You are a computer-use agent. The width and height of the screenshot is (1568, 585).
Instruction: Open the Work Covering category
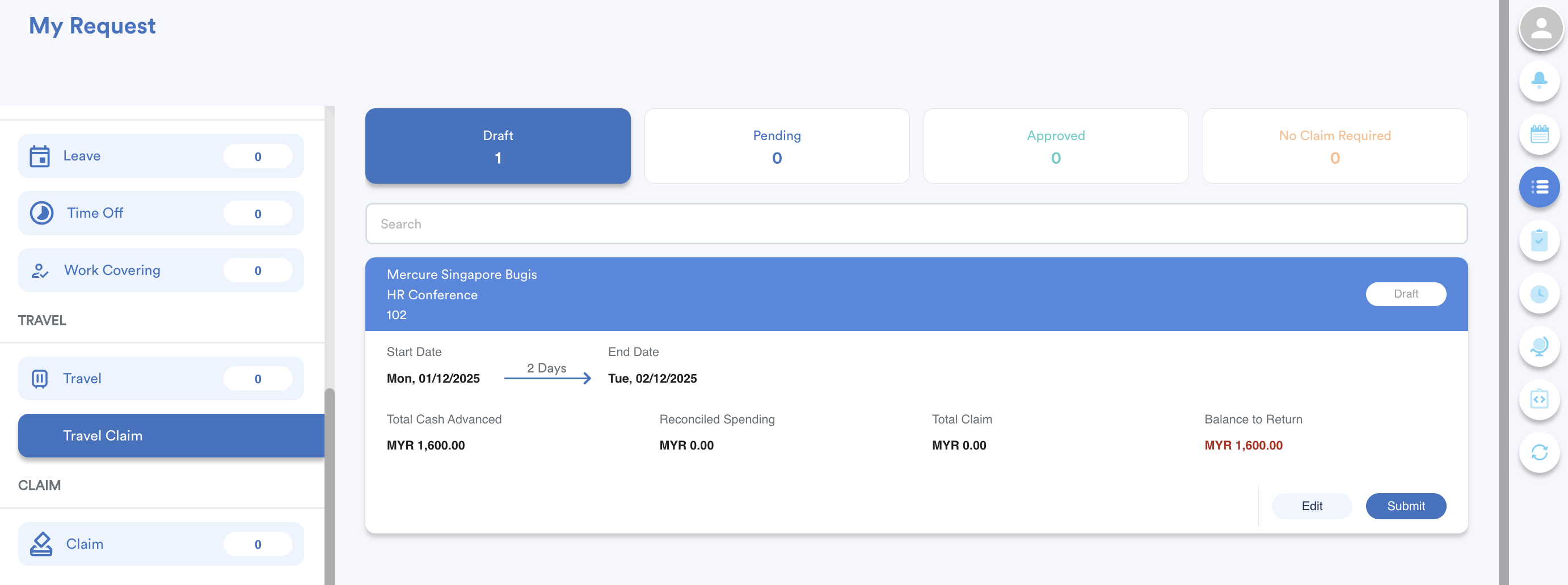pos(161,270)
